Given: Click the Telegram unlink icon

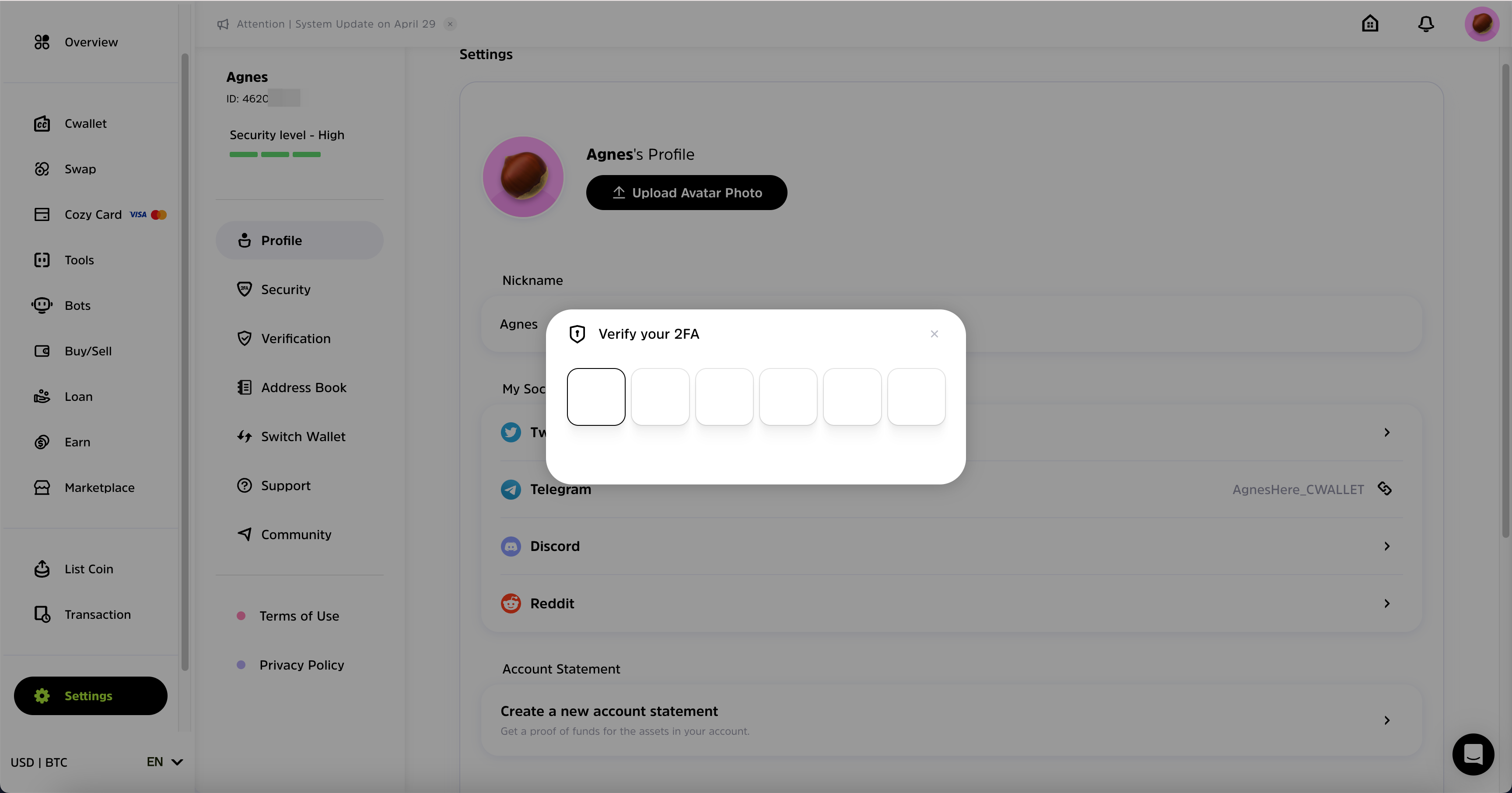Looking at the screenshot, I should (1385, 488).
